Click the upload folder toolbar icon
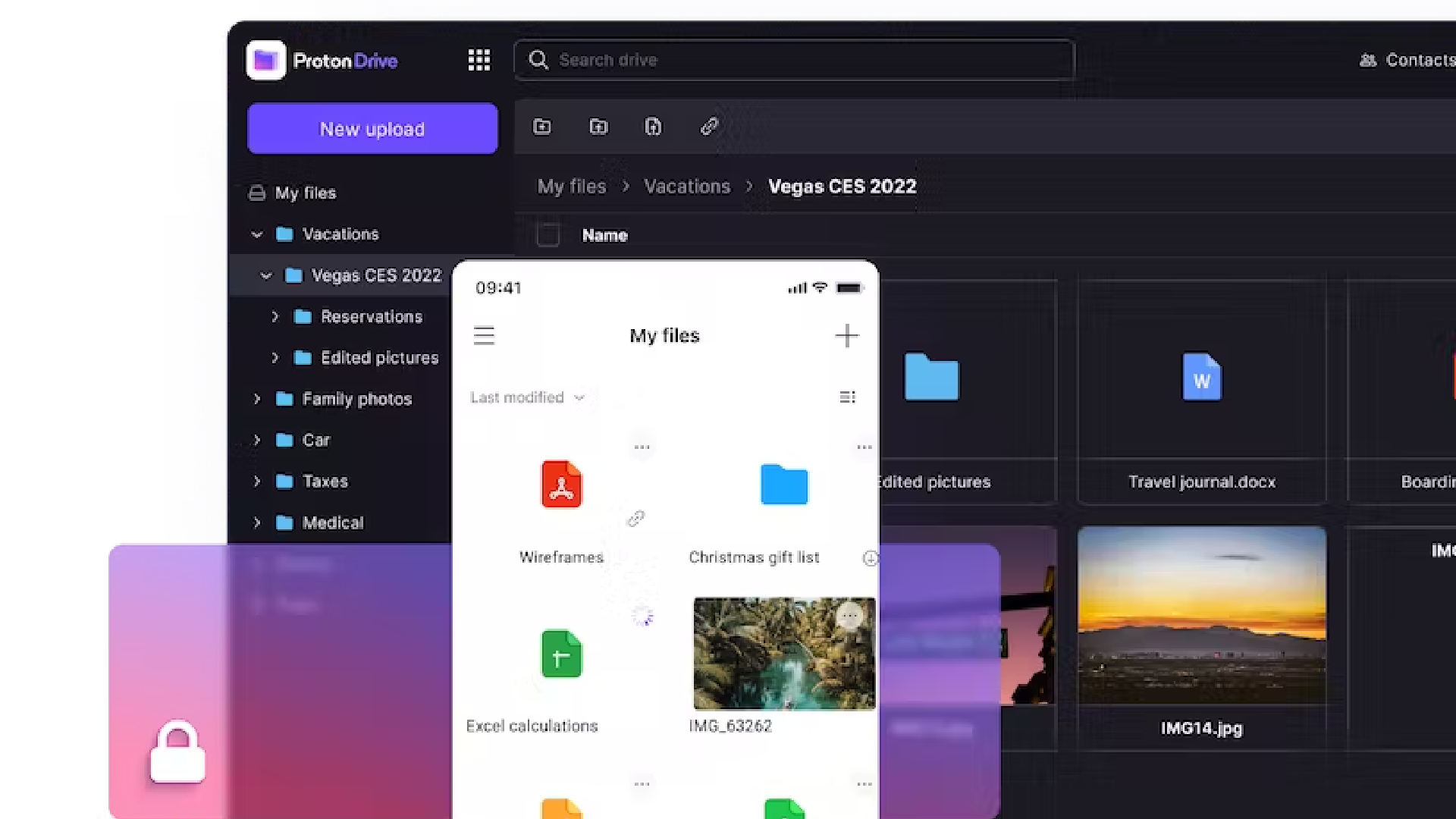1456x819 pixels. pyautogui.click(x=598, y=127)
